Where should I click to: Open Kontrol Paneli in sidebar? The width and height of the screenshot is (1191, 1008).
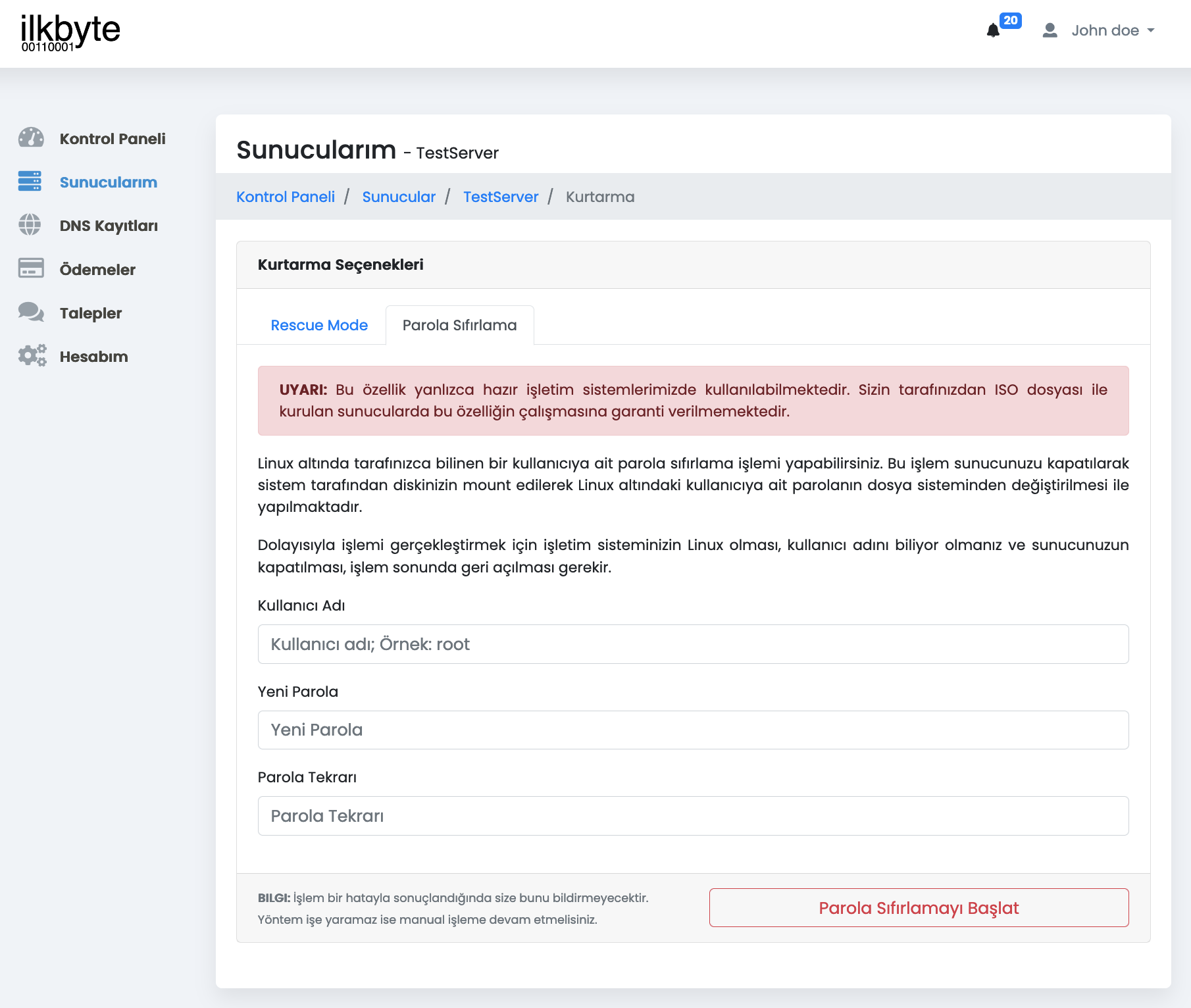pos(113,139)
